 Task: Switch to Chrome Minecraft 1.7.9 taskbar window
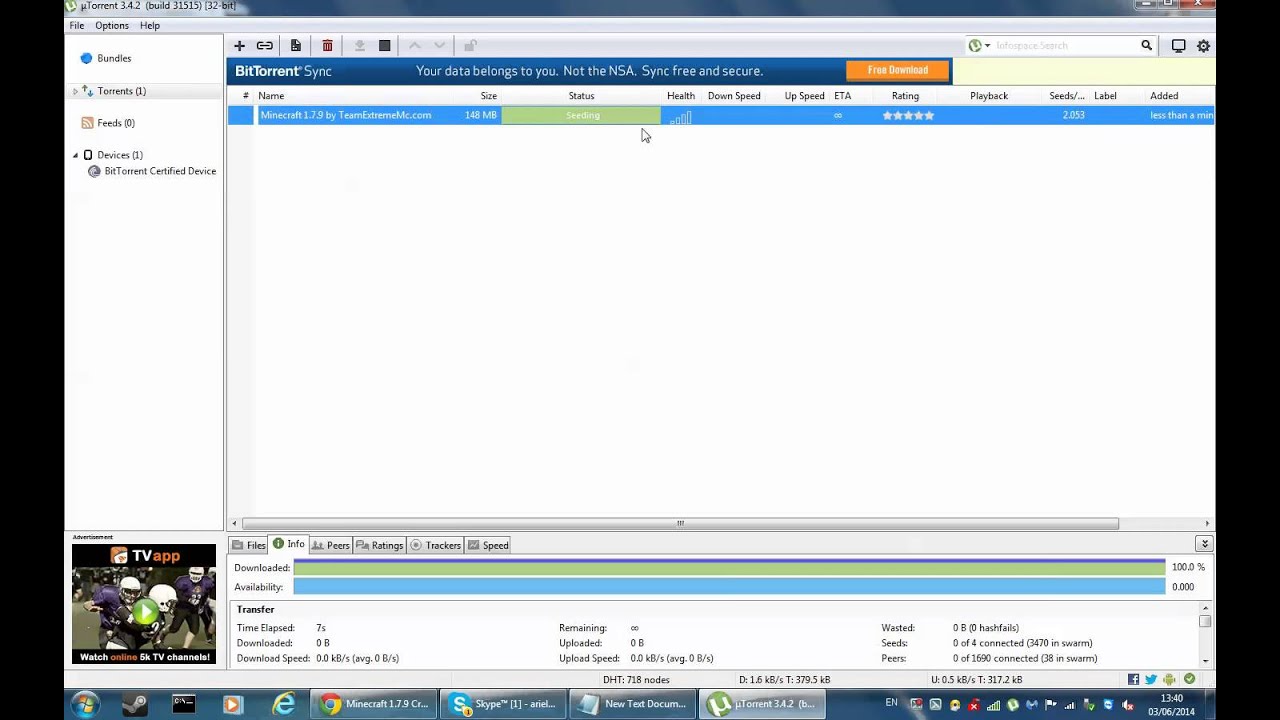(x=373, y=704)
